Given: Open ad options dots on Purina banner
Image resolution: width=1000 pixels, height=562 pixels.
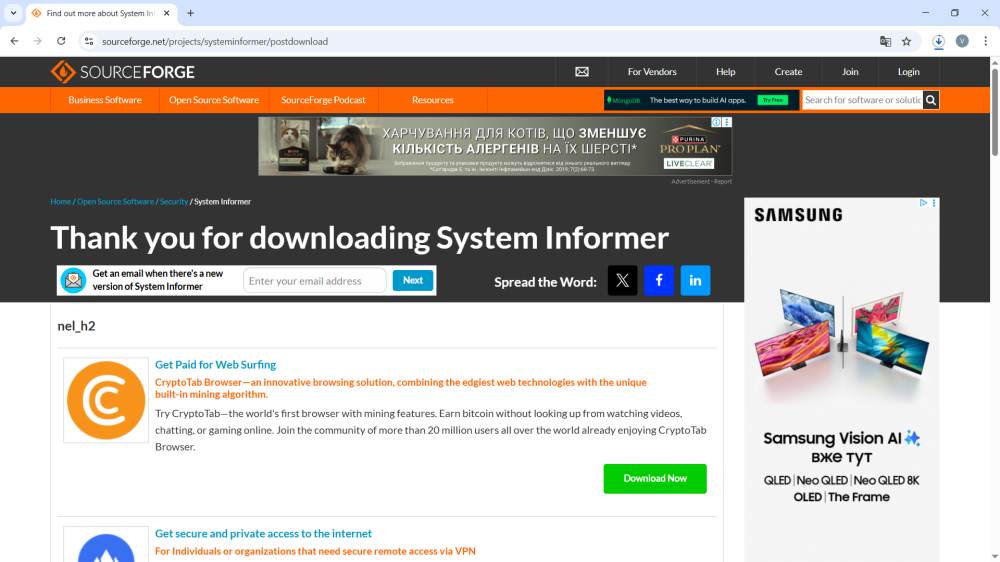Looking at the screenshot, I should pyautogui.click(x=727, y=122).
